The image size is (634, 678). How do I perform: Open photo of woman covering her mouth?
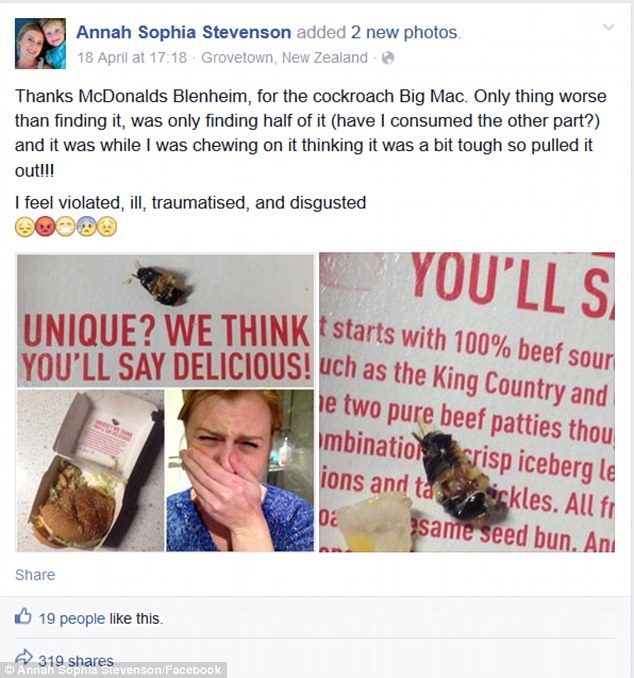coord(239,470)
